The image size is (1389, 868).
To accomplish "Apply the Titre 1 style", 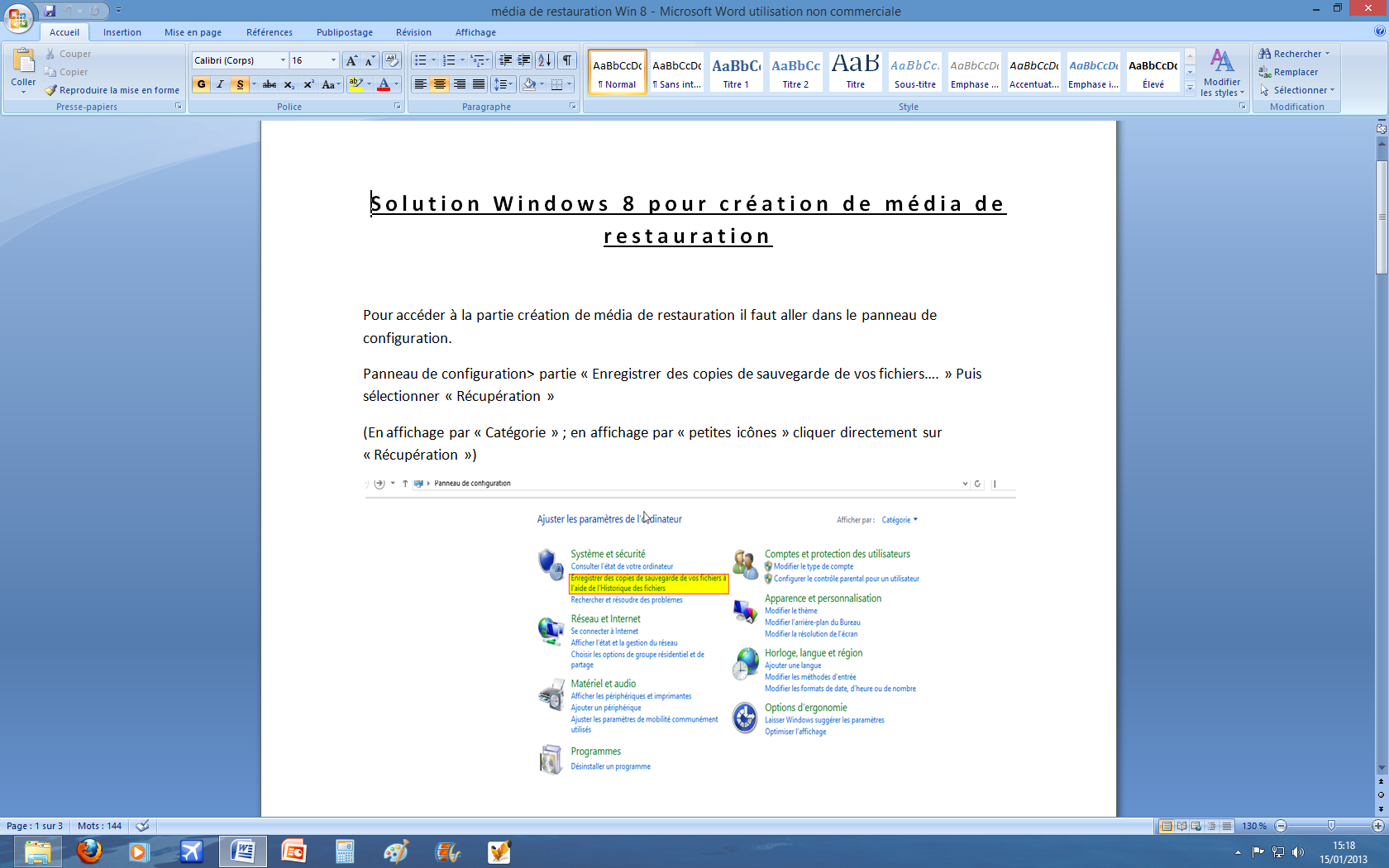I will pos(736,72).
